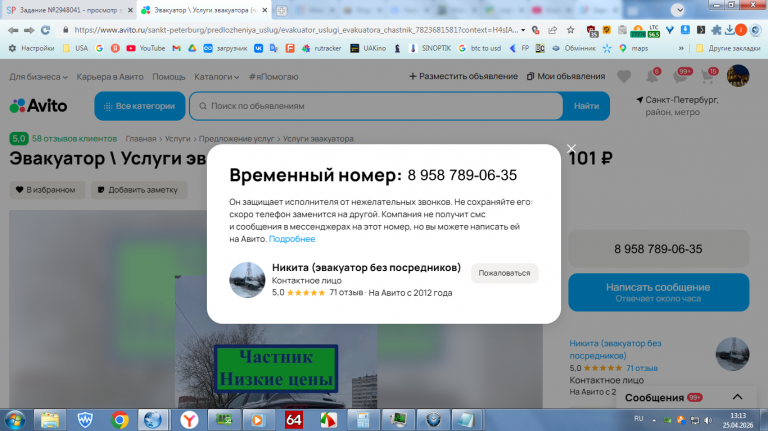Close the temporary phone number popup
The width and height of the screenshot is (768, 431).
[x=571, y=148]
